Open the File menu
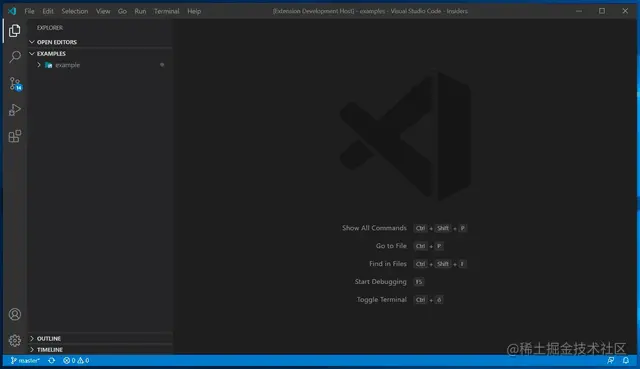 pyautogui.click(x=29, y=11)
